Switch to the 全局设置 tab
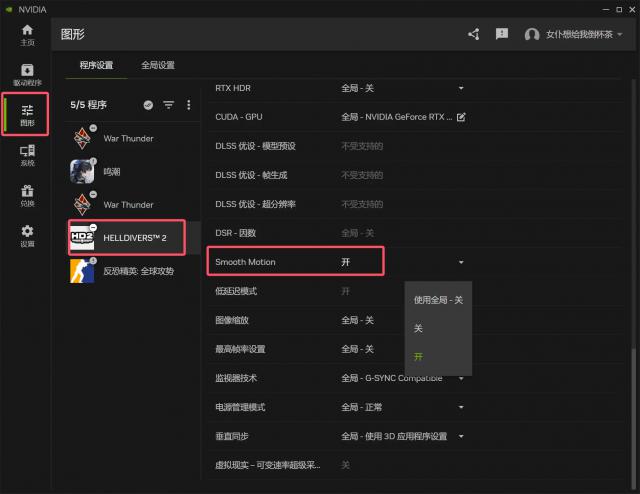 pos(157,65)
